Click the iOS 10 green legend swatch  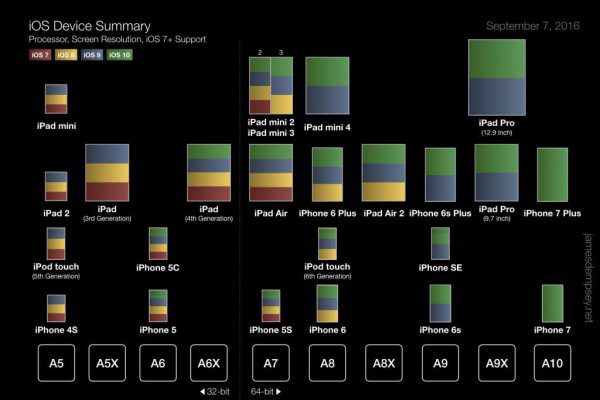[x=119, y=55]
